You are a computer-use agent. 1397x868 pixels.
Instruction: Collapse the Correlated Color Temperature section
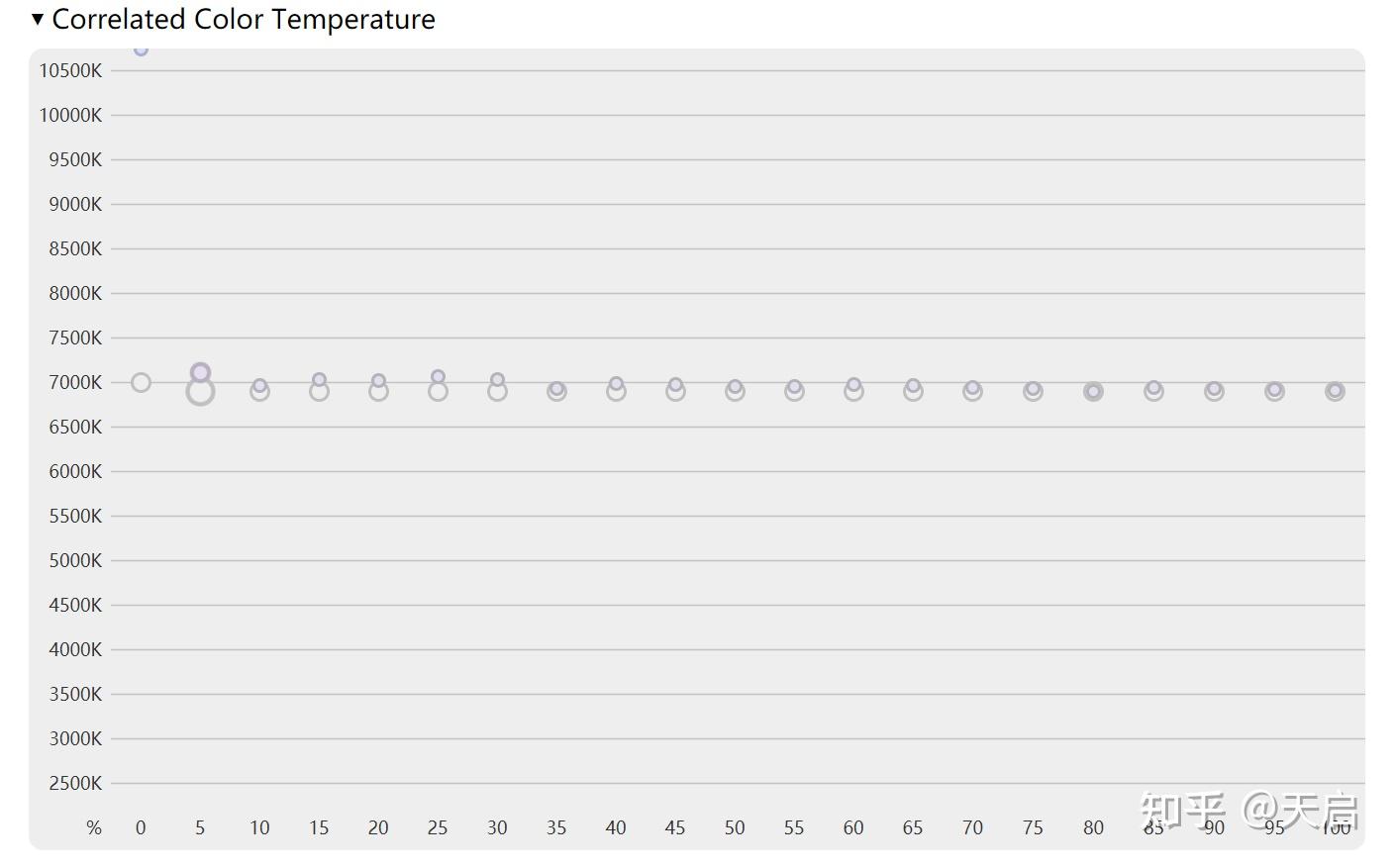pyautogui.click(x=38, y=19)
